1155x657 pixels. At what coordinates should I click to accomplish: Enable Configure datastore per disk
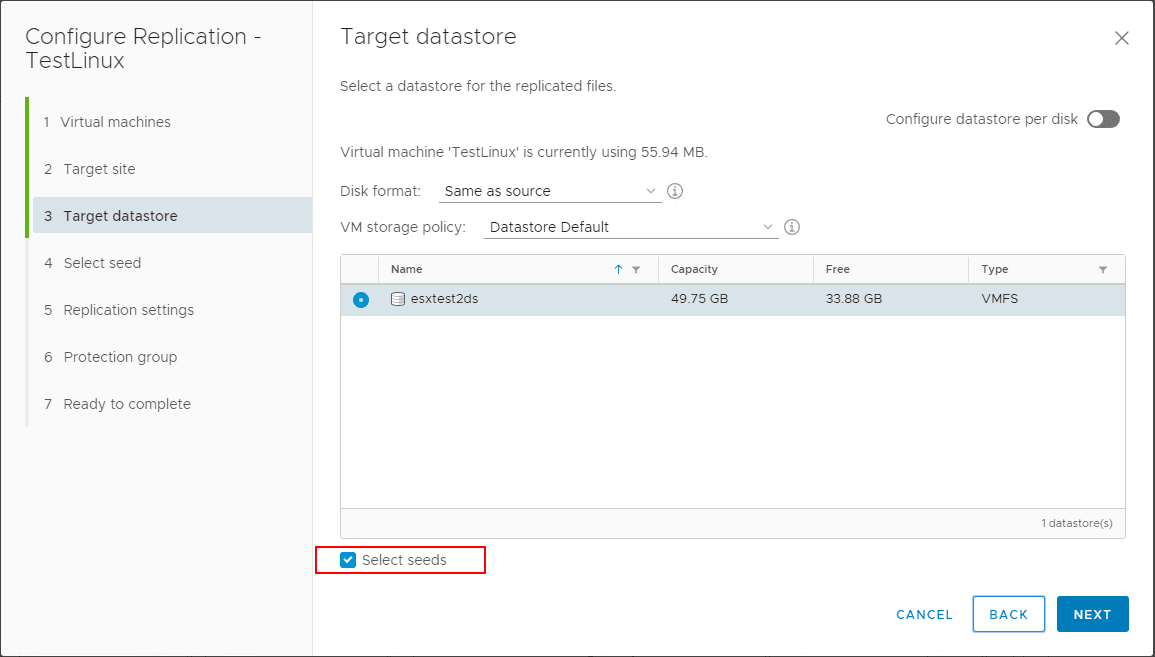pyautogui.click(x=1103, y=119)
